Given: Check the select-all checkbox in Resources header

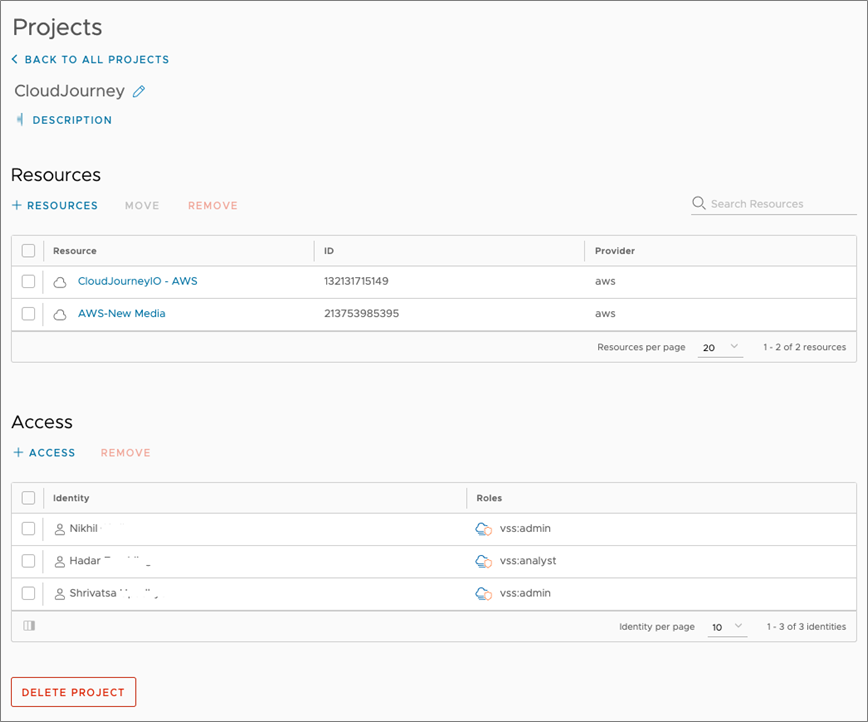Looking at the screenshot, I should [28, 250].
